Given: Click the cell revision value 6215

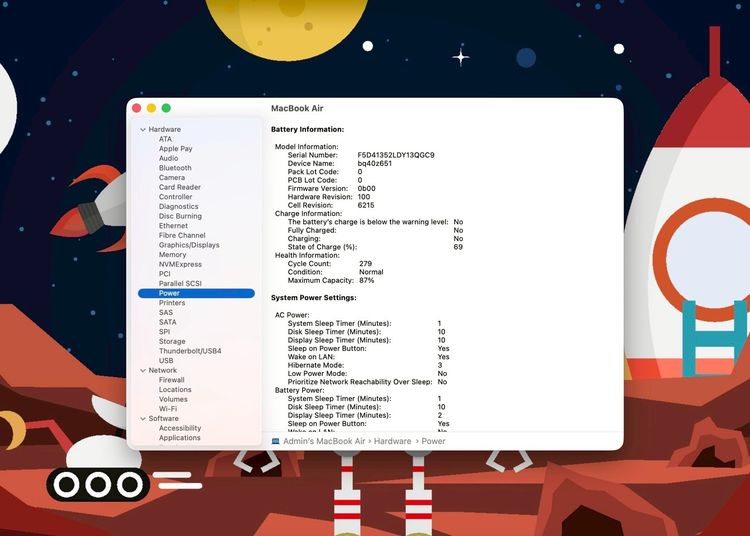Looking at the screenshot, I should click(x=366, y=205).
